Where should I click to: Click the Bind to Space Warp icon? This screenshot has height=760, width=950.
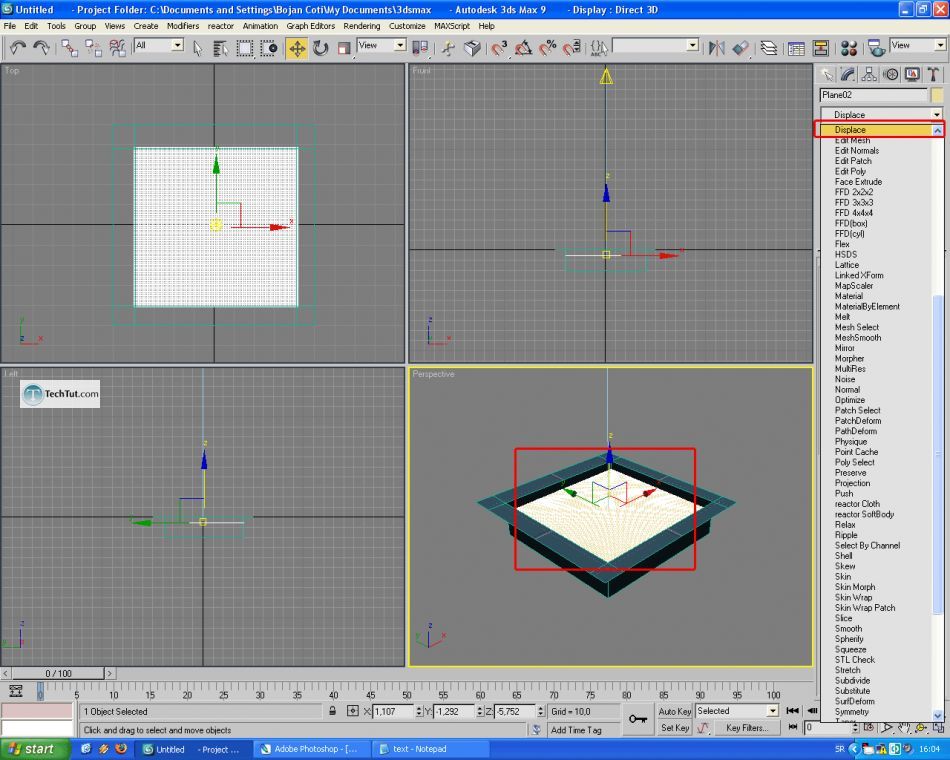click(117, 48)
